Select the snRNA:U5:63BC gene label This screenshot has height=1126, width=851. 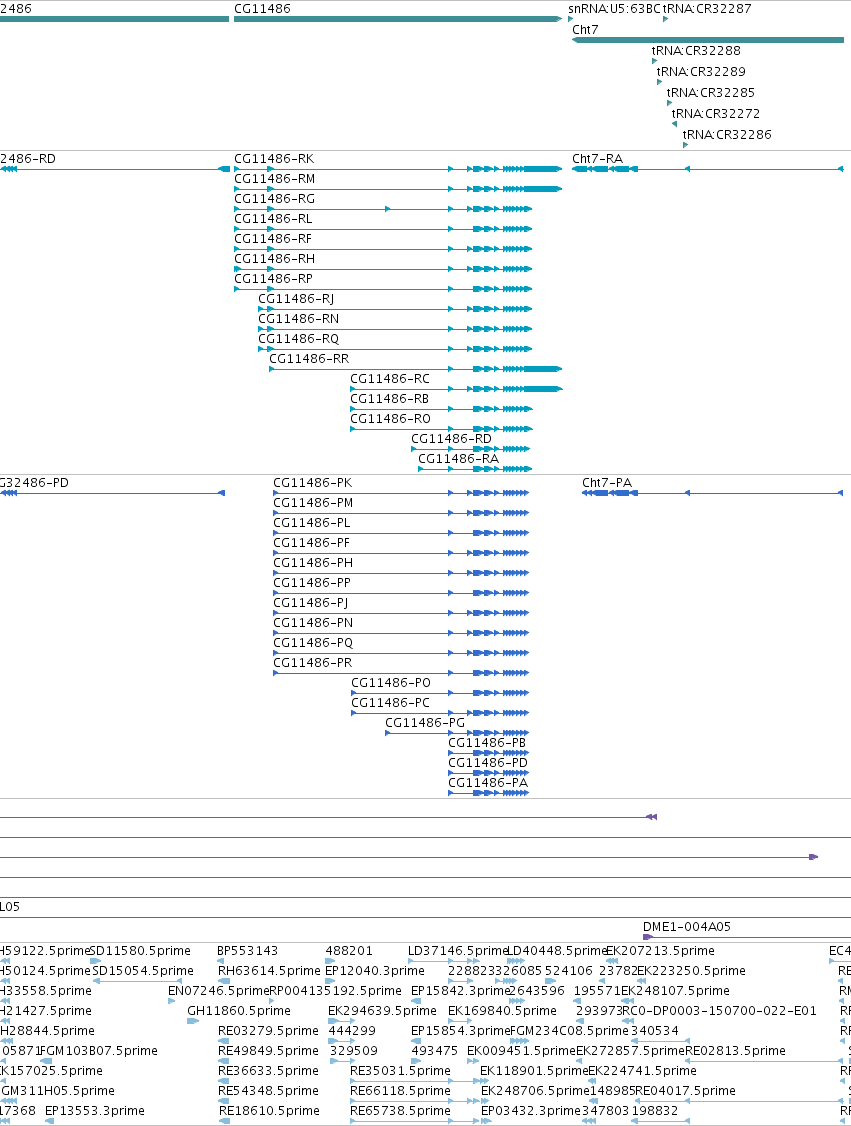[614, 9]
